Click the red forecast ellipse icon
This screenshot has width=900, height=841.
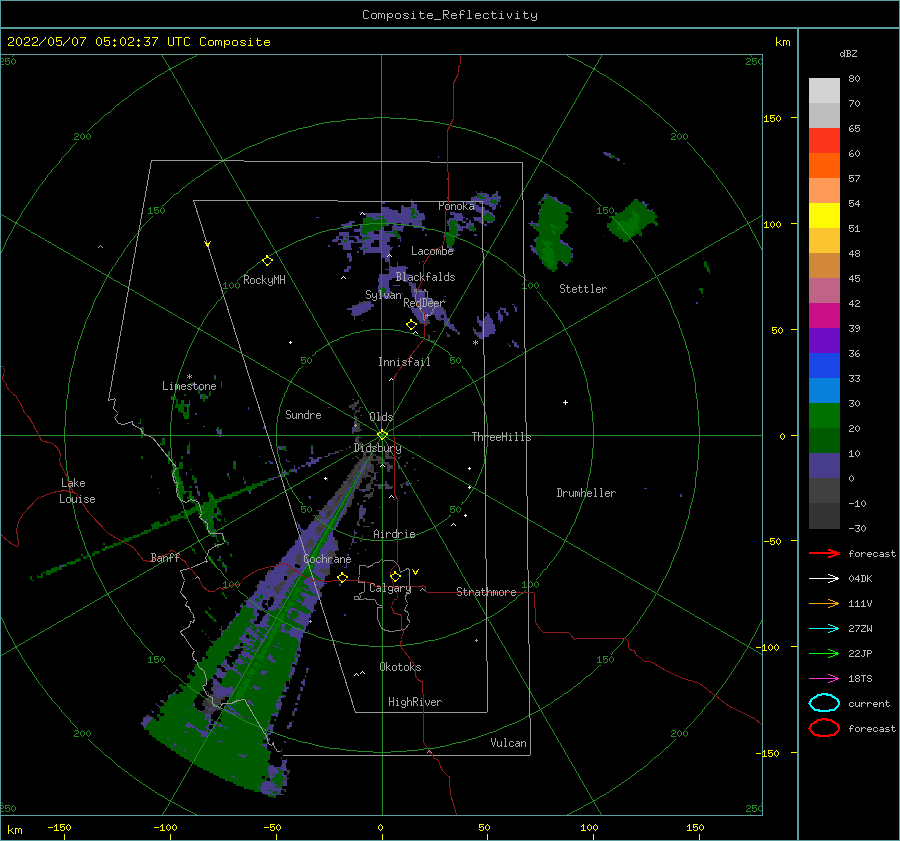tap(824, 728)
